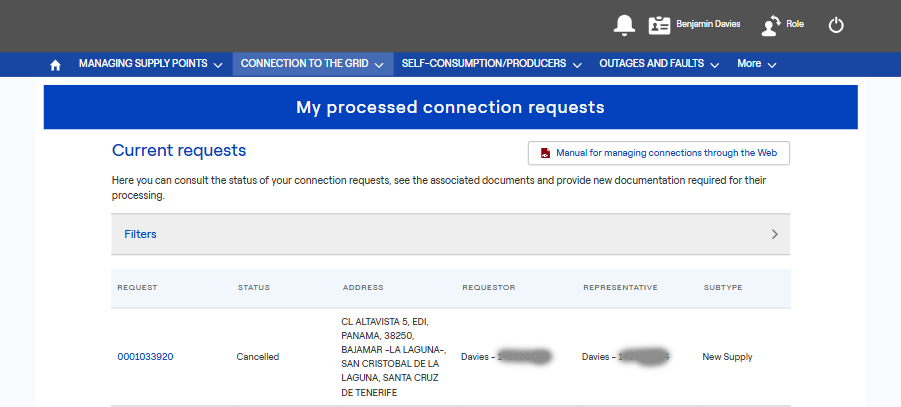
Task: Click the power logout icon
Action: click(x=838, y=25)
